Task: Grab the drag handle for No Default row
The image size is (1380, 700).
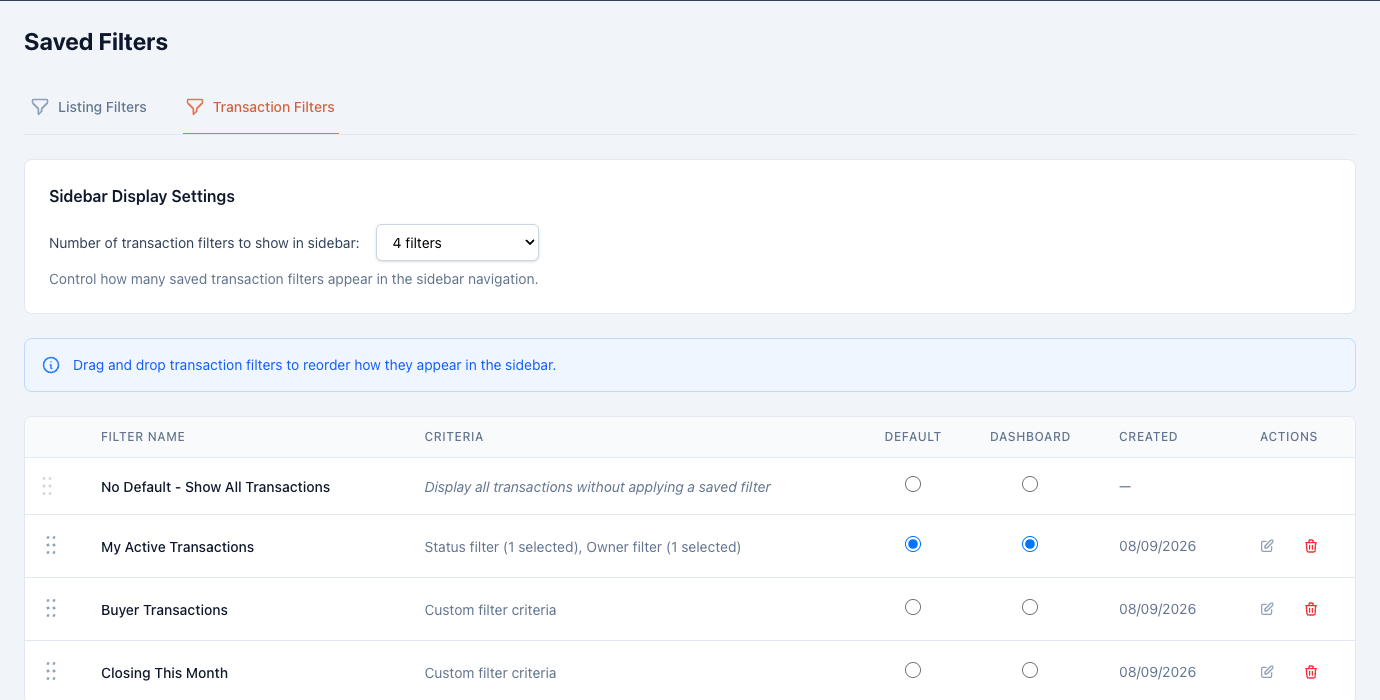Action: (47, 486)
